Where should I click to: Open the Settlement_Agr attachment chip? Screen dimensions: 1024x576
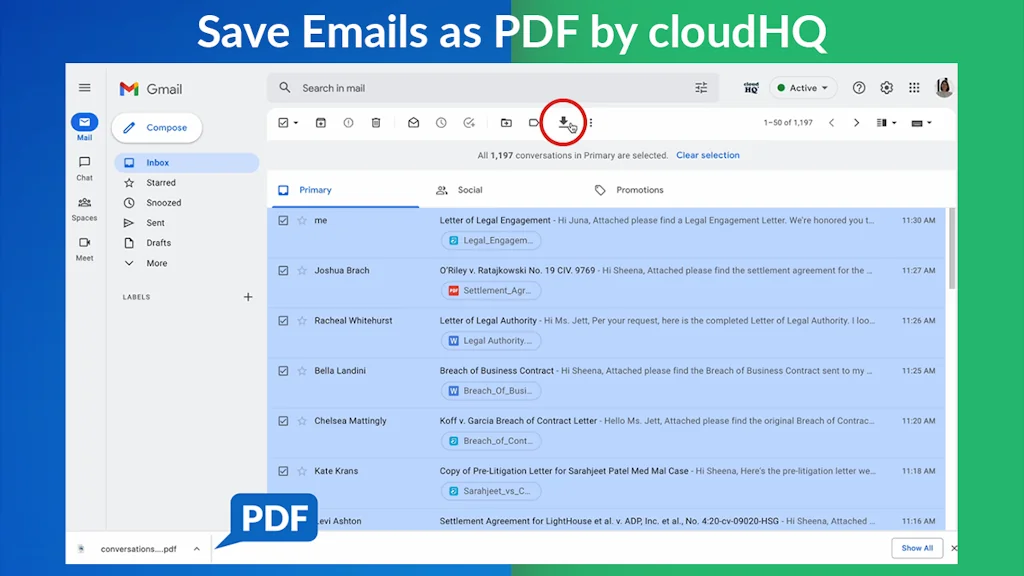click(491, 290)
